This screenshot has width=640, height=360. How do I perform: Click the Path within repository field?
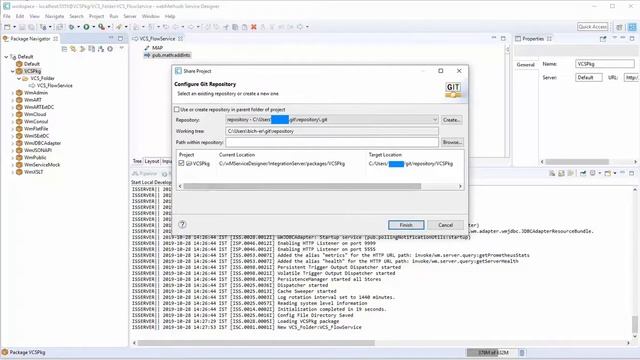pyautogui.click(x=332, y=142)
